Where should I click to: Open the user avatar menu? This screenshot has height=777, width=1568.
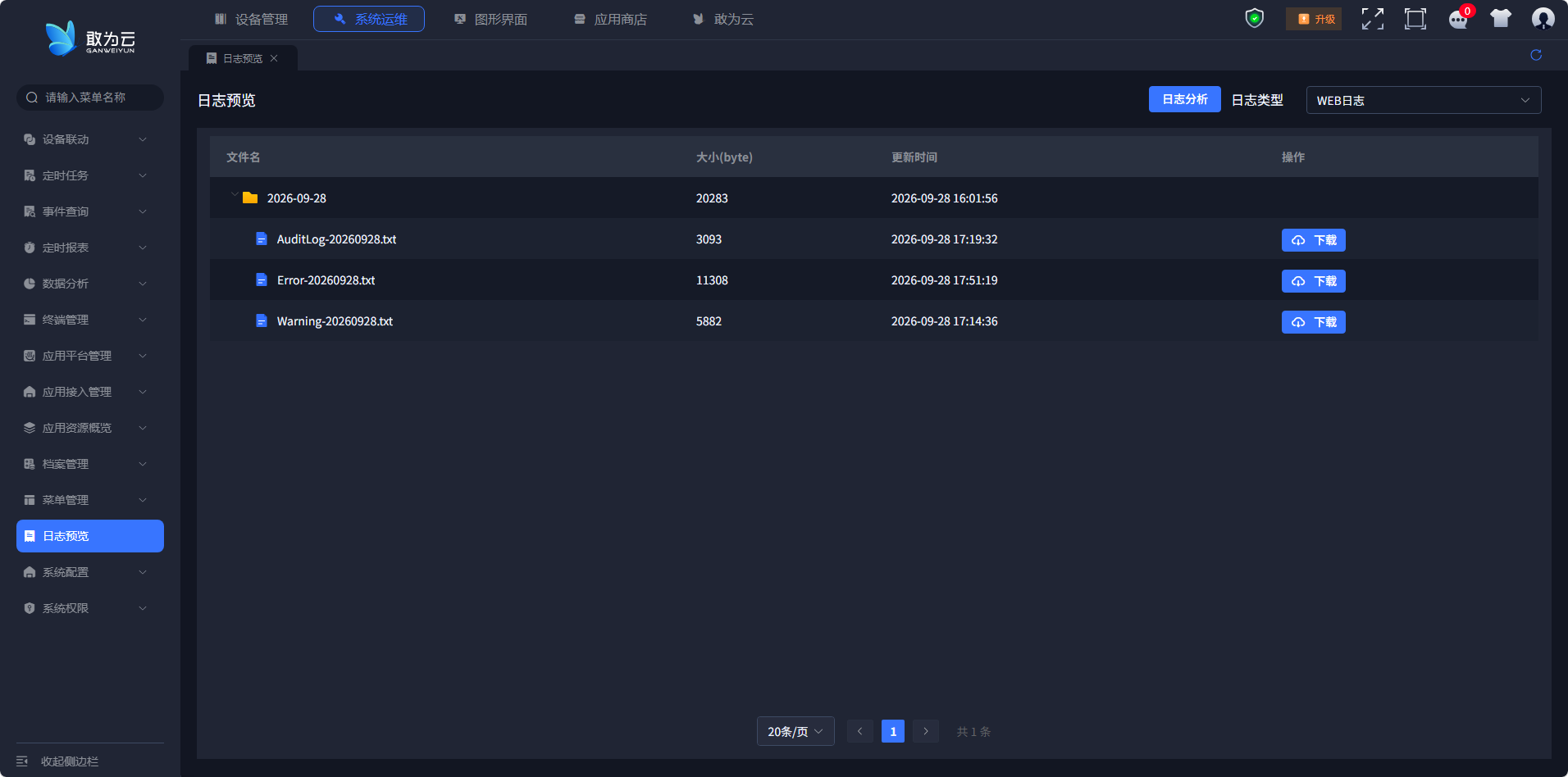(1543, 19)
